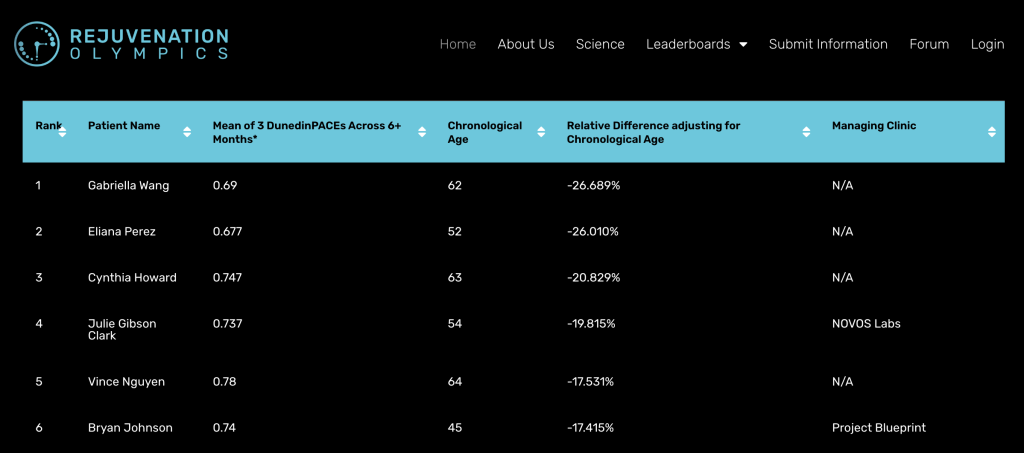Select Eliana Perez in the table
This screenshot has width=1024, height=453.
(x=122, y=232)
